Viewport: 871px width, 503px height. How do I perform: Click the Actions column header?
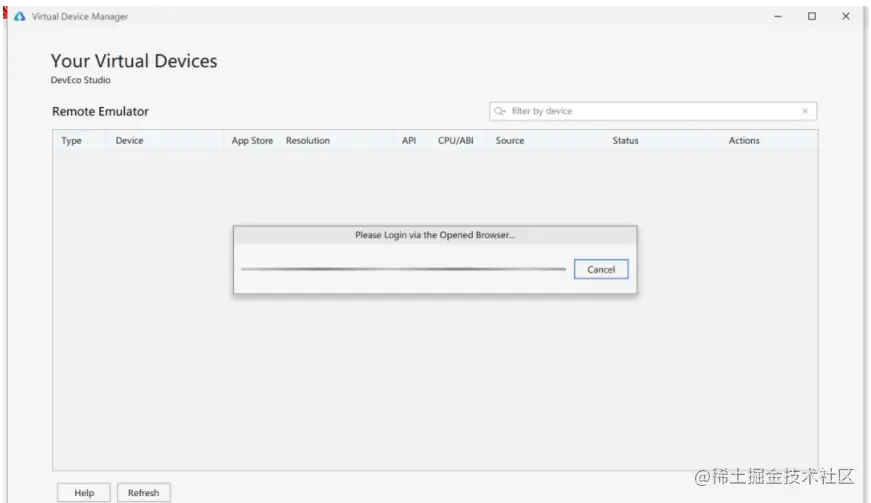pyautogui.click(x=744, y=140)
